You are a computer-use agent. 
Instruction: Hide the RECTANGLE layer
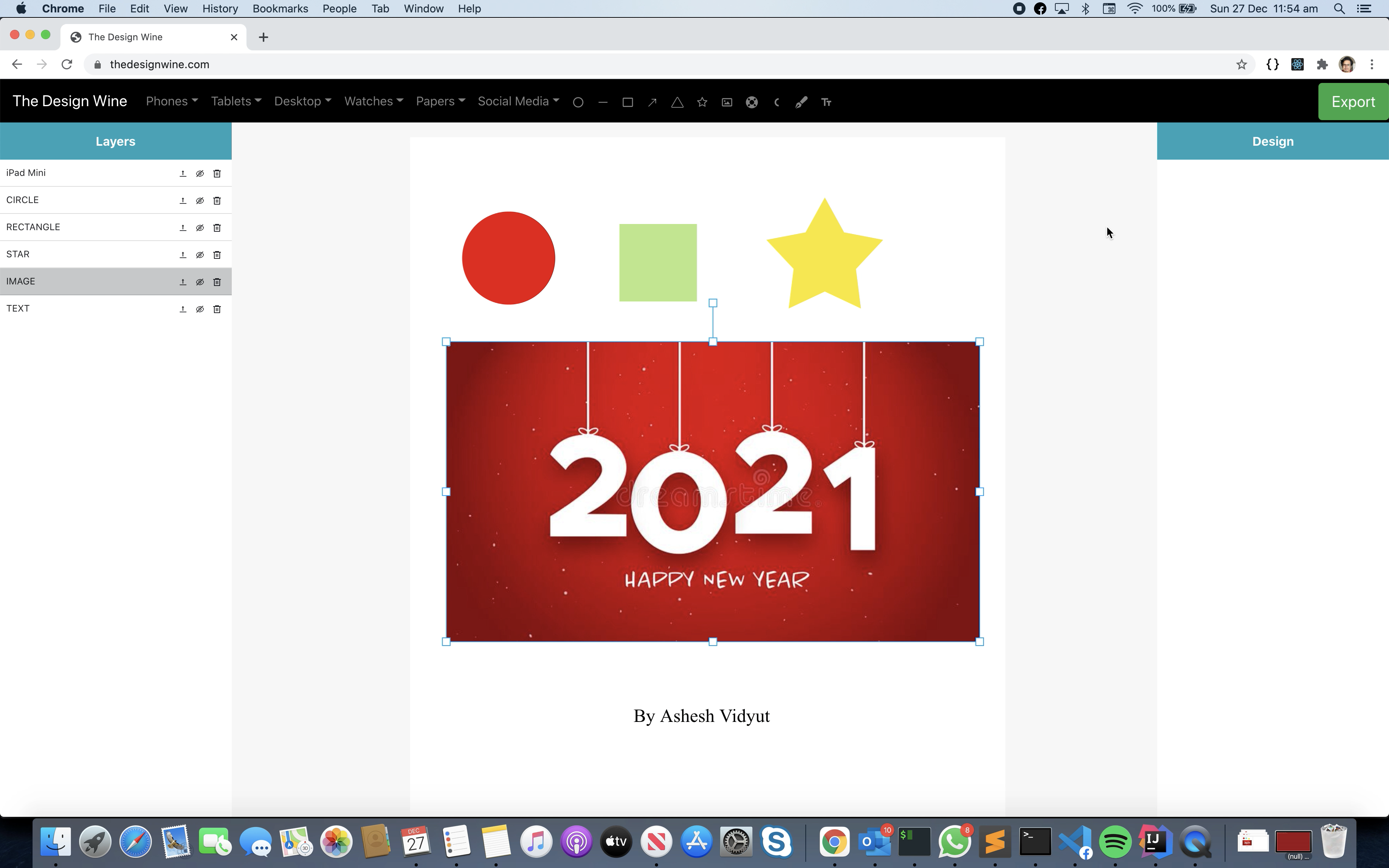[x=200, y=227]
